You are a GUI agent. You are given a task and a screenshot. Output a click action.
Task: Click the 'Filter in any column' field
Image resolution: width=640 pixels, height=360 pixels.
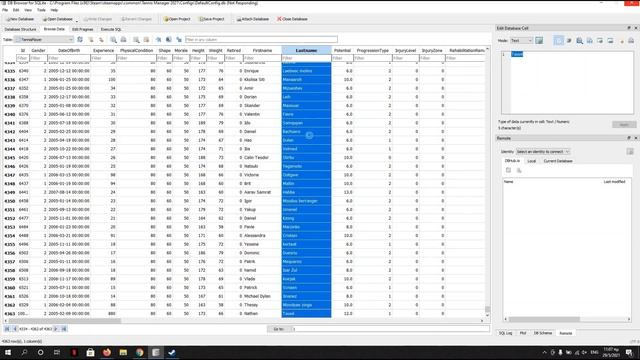tap(261, 40)
